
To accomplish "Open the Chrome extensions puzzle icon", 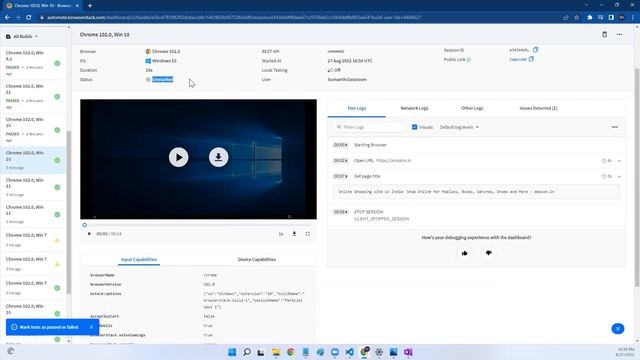I will tap(589, 18).
